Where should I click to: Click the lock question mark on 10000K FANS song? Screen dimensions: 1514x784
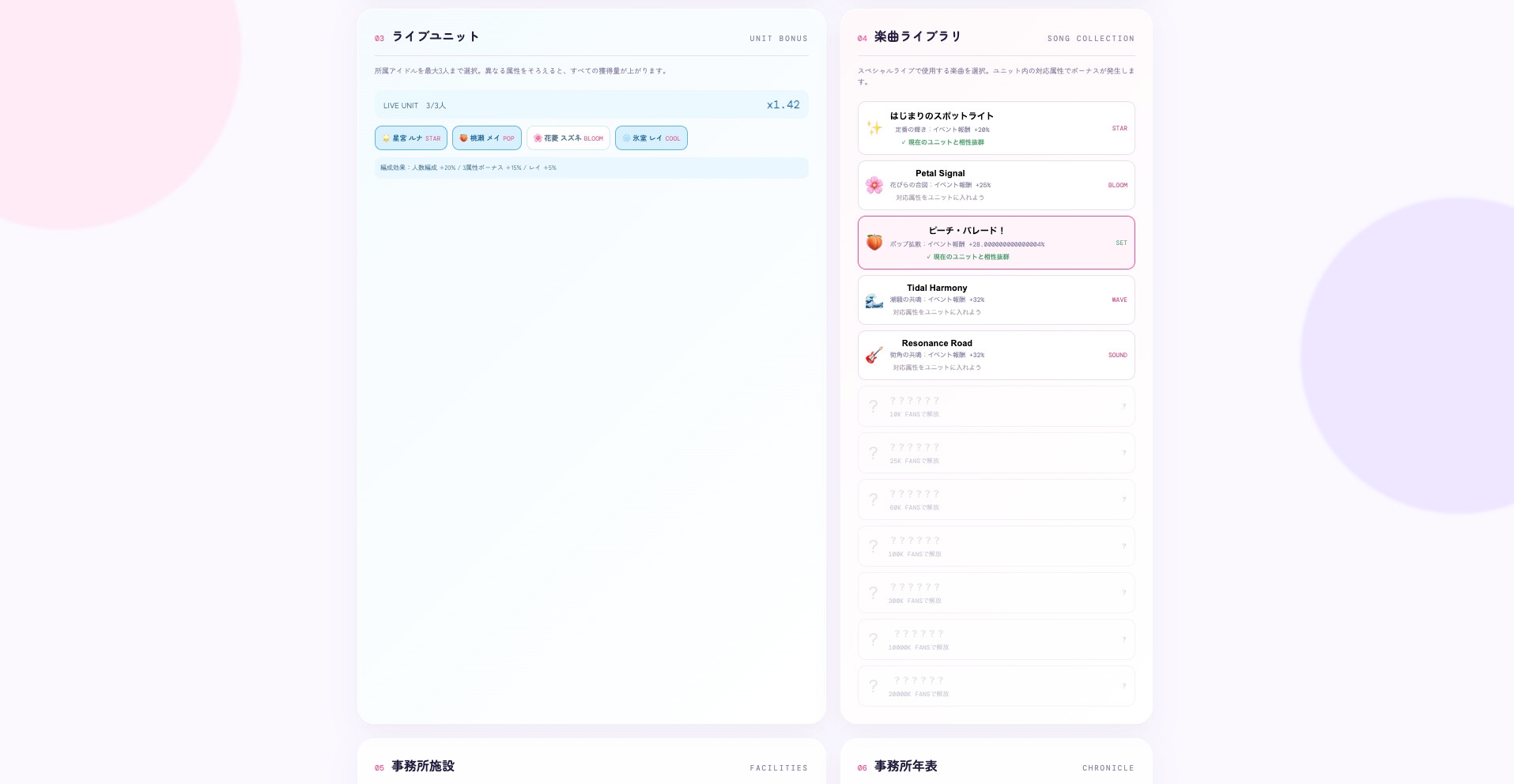[x=873, y=639]
